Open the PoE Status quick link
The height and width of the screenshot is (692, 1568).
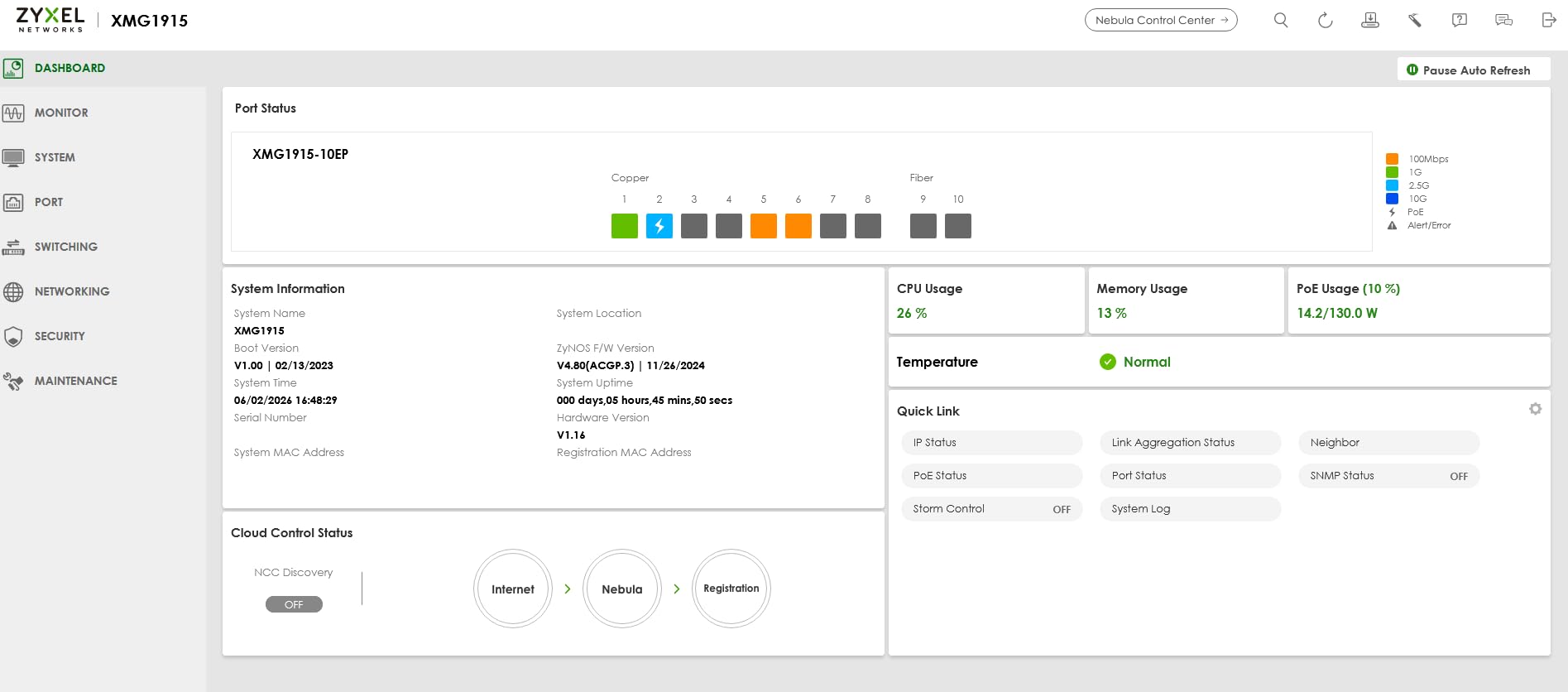[991, 476]
